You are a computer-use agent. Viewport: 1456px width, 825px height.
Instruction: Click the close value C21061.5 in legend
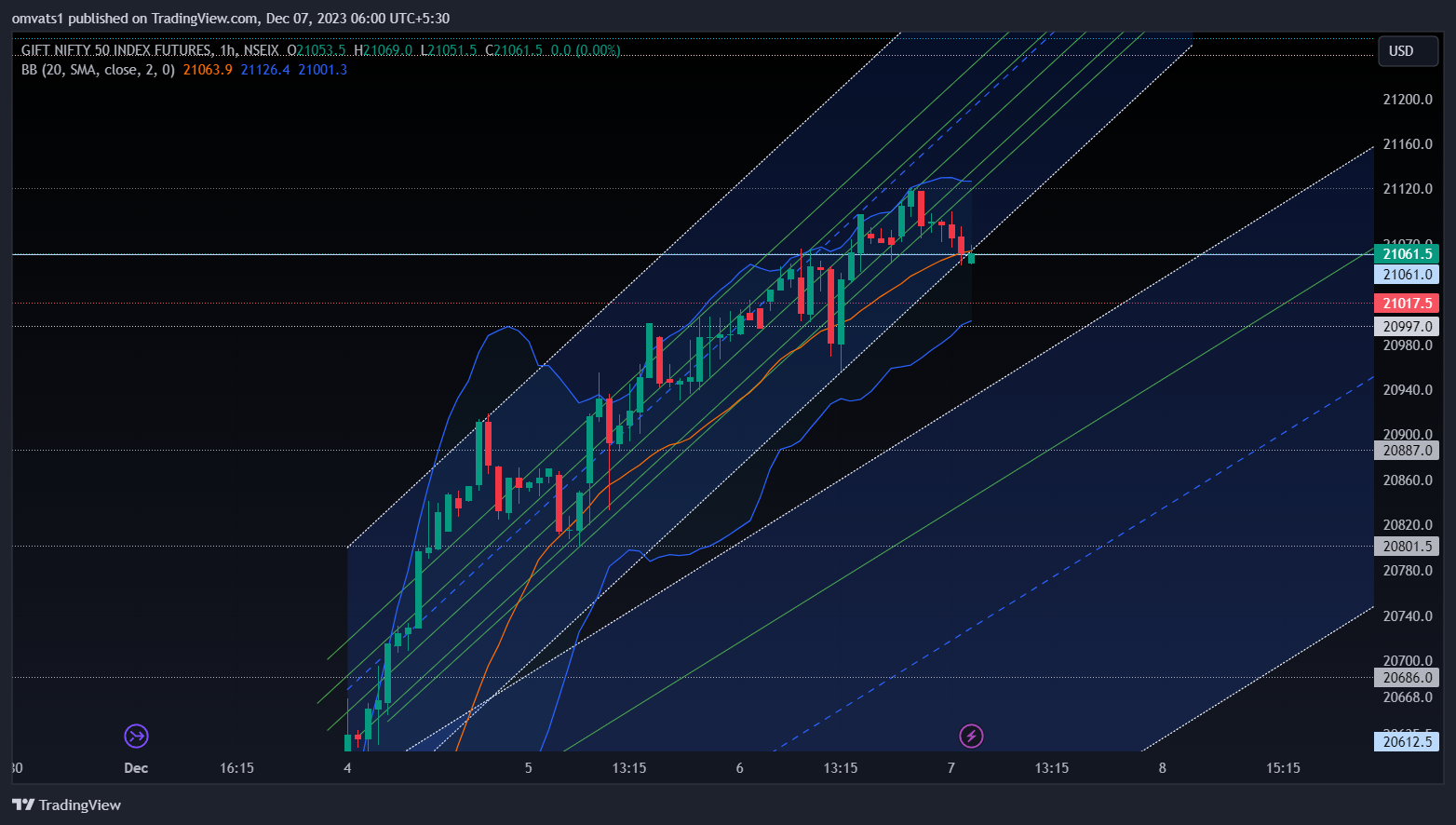pos(514,50)
